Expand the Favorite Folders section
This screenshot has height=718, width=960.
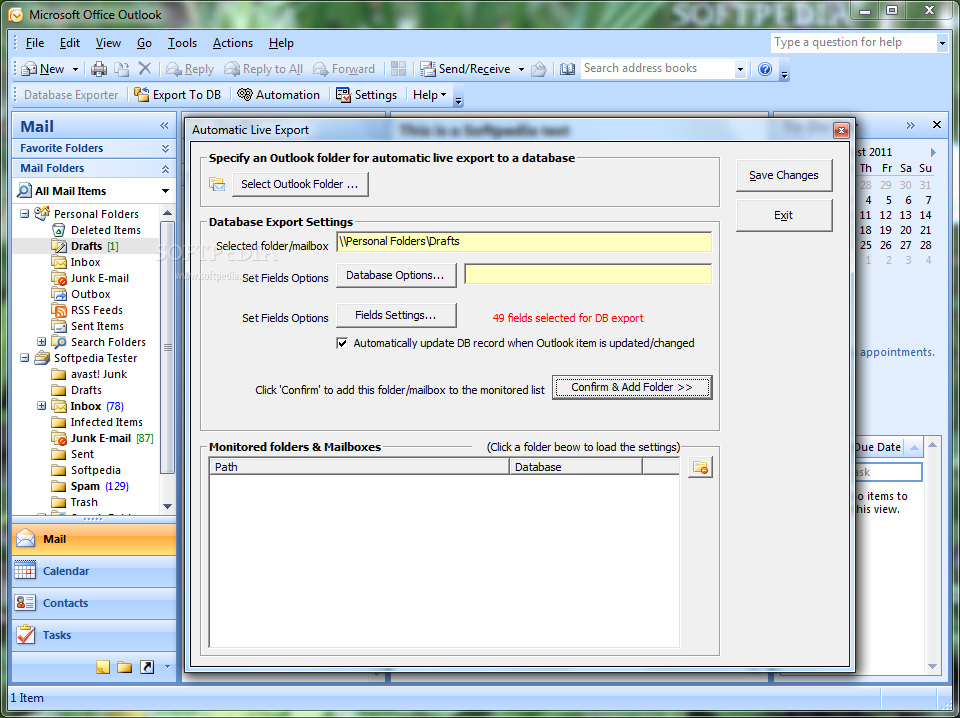click(165, 148)
